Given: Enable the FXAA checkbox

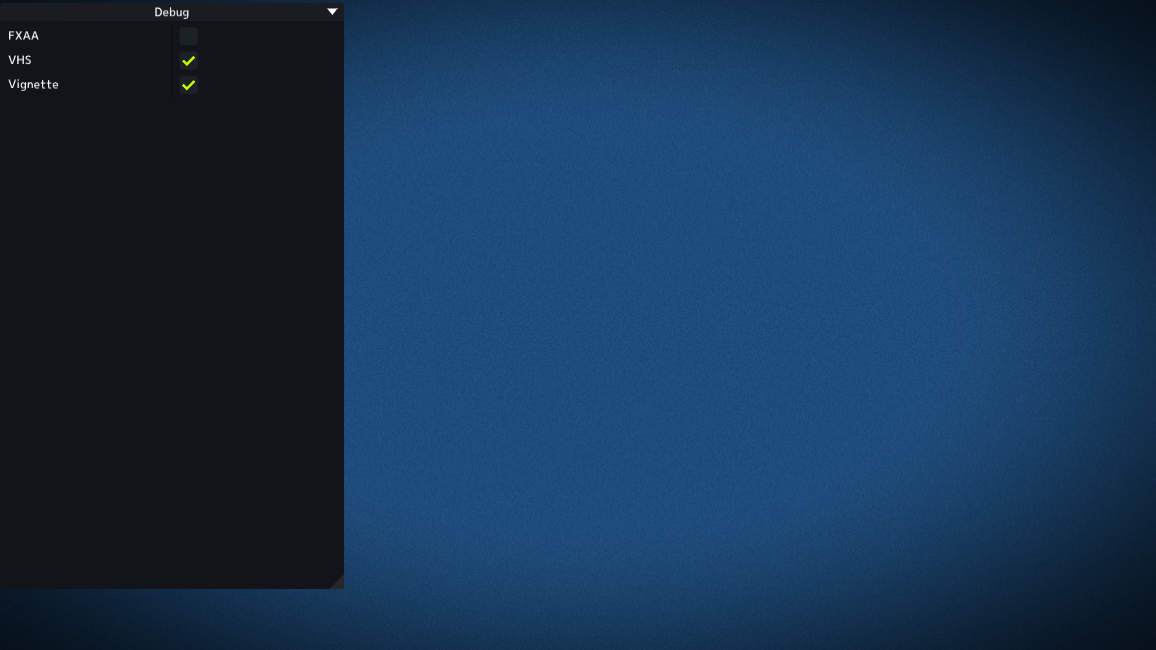Looking at the screenshot, I should coord(189,36).
